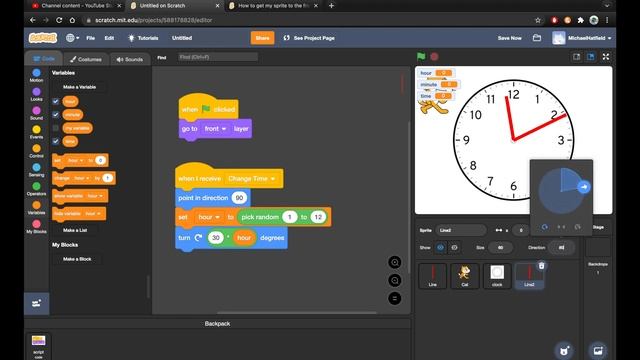Viewport: 640px width, 360px height.
Task: Check the my variable checkbox
Action: point(56,128)
